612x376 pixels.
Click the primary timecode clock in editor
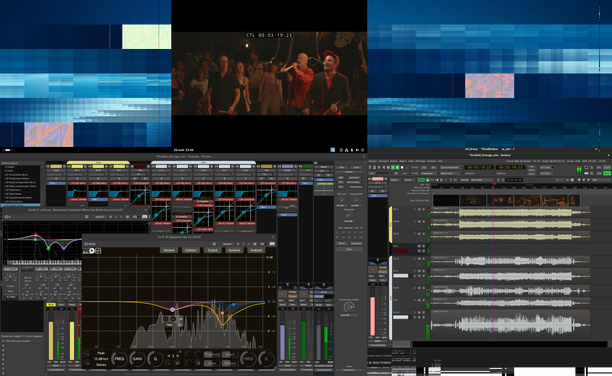click(x=479, y=168)
